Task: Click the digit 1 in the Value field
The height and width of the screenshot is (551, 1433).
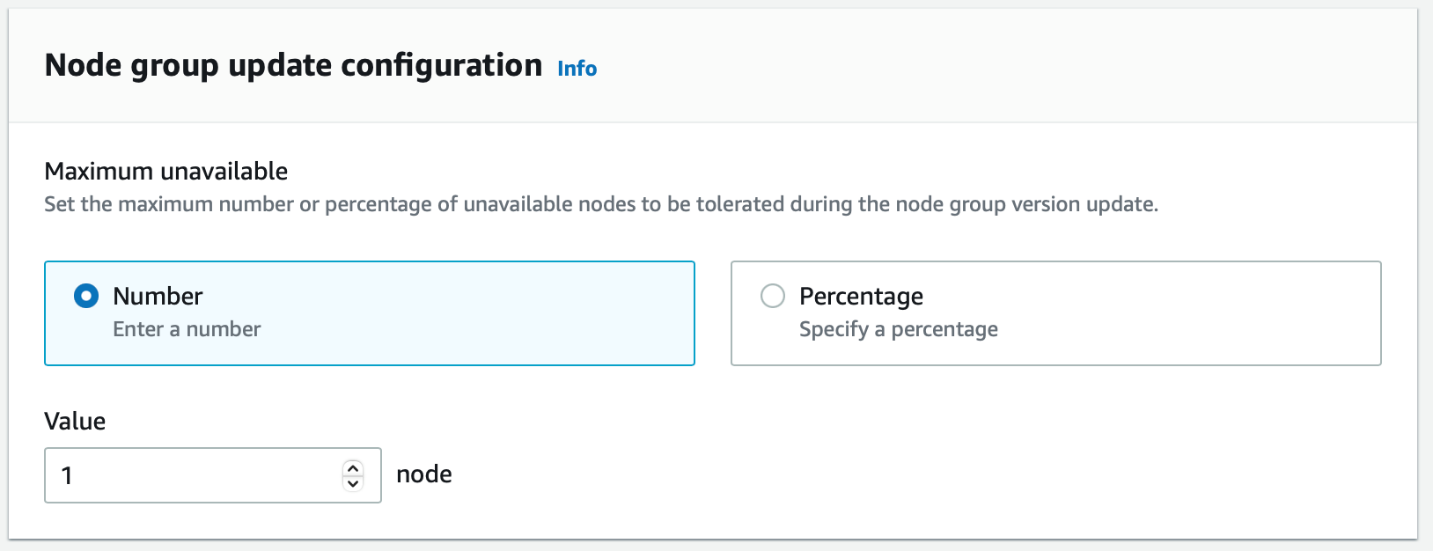Action: point(67,475)
